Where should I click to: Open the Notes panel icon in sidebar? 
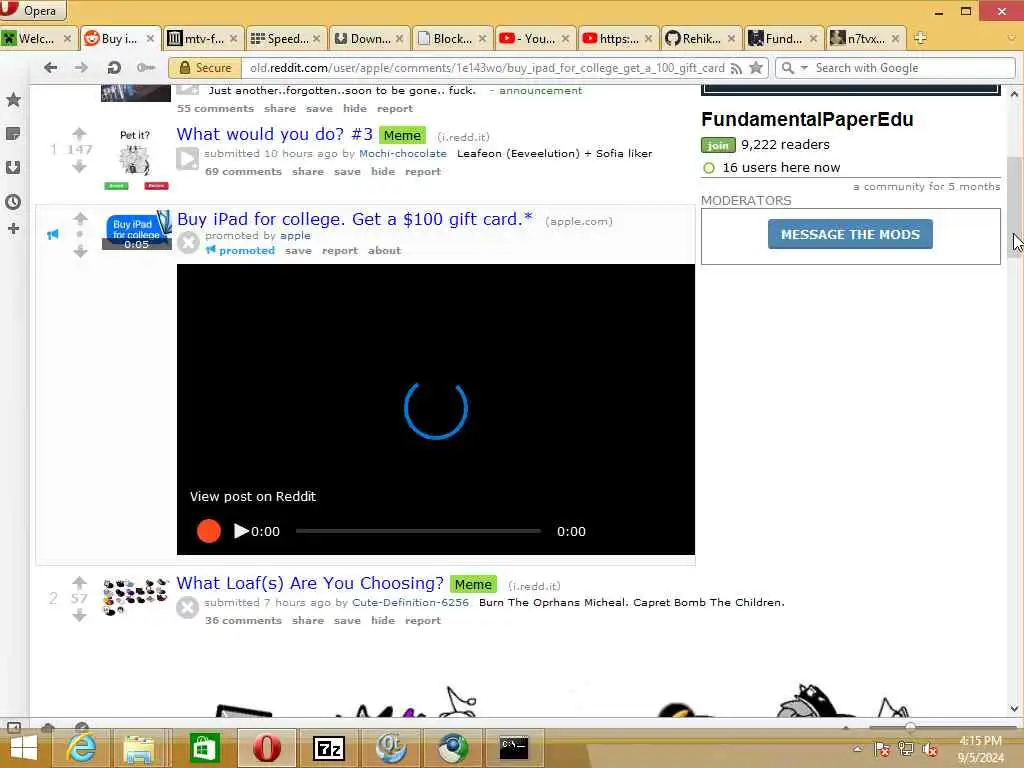pyautogui.click(x=13, y=134)
